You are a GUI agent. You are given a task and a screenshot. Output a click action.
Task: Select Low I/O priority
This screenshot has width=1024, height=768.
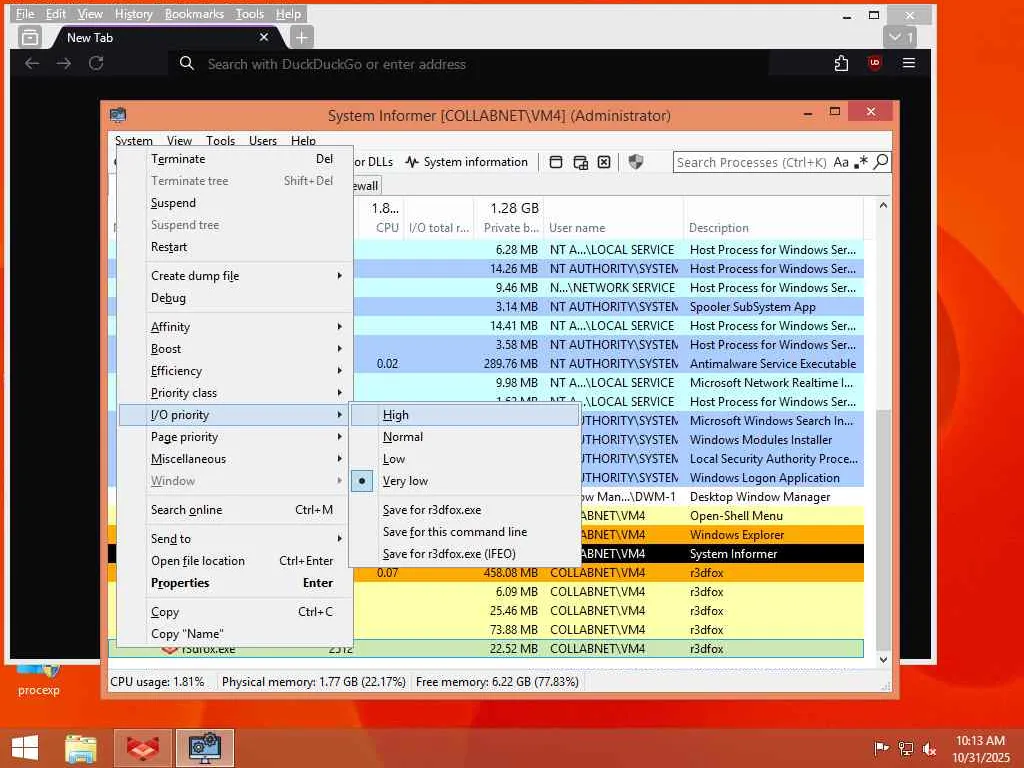point(464,459)
